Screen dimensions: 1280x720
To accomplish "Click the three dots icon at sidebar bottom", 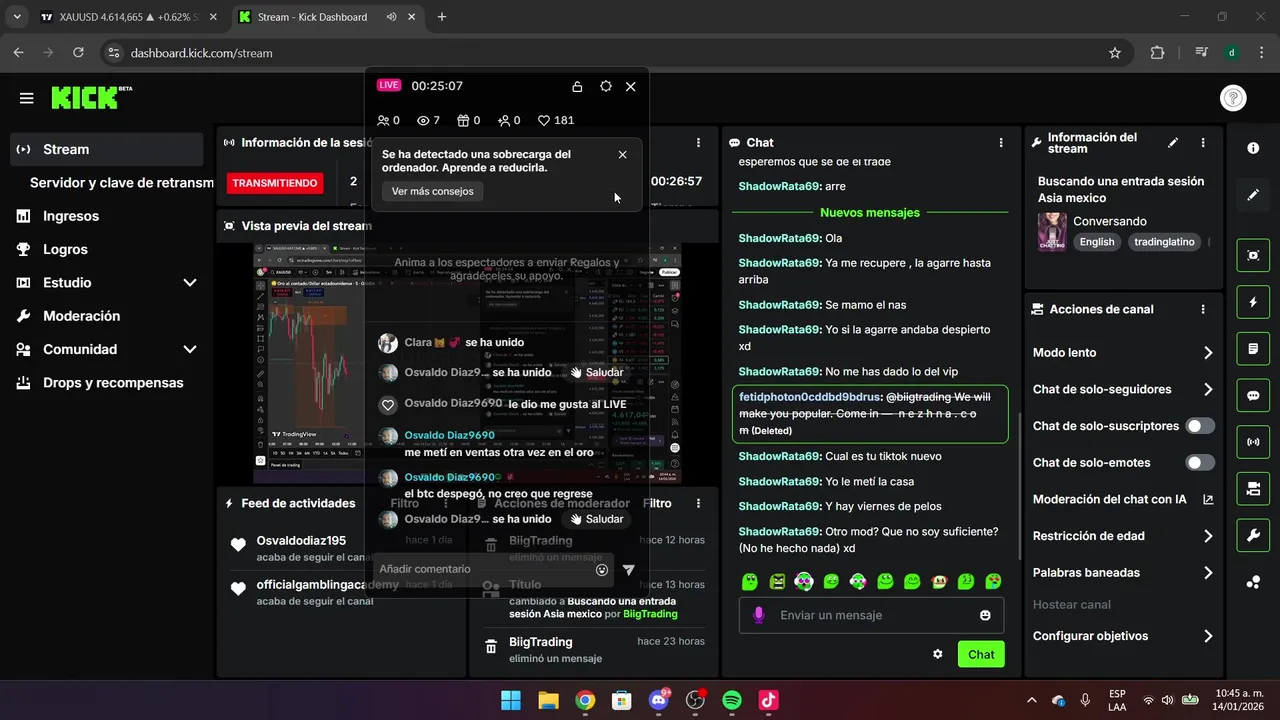I will [1253, 582].
